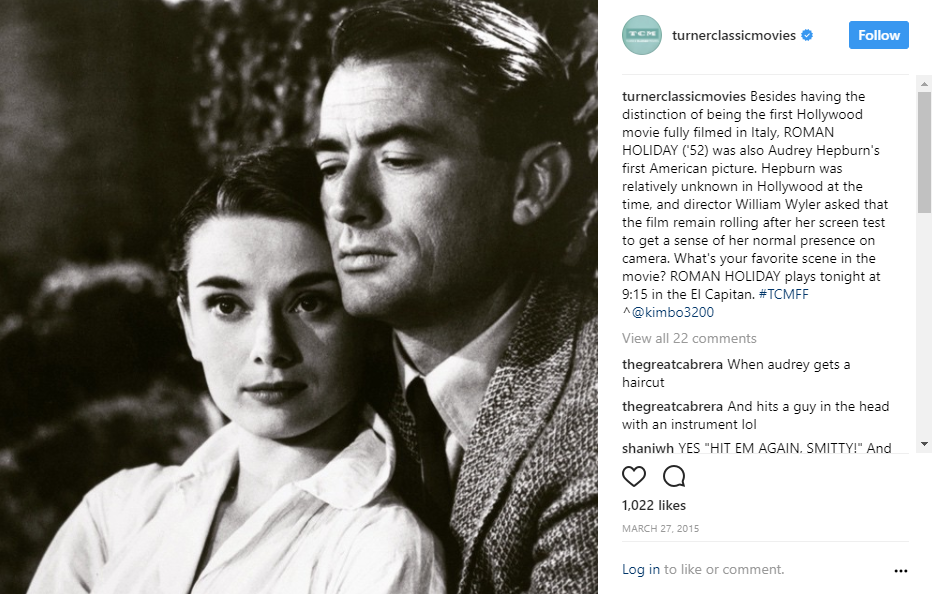Click the turnerclassicmovies name in the caption

(x=684, y=96)
